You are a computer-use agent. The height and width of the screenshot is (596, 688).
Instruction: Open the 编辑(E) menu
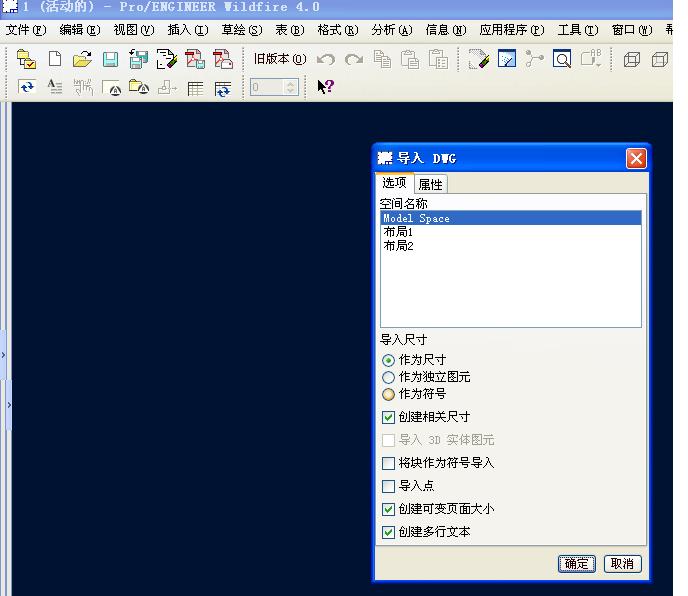coord(80,30)
